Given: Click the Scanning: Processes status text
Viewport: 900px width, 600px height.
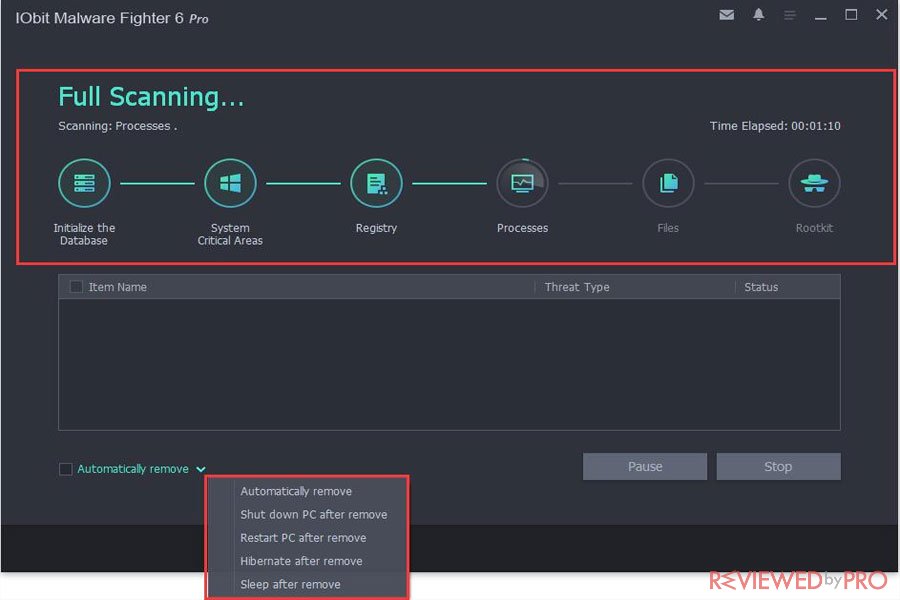Looking at the screenshot, I should (x=117, y=126).
